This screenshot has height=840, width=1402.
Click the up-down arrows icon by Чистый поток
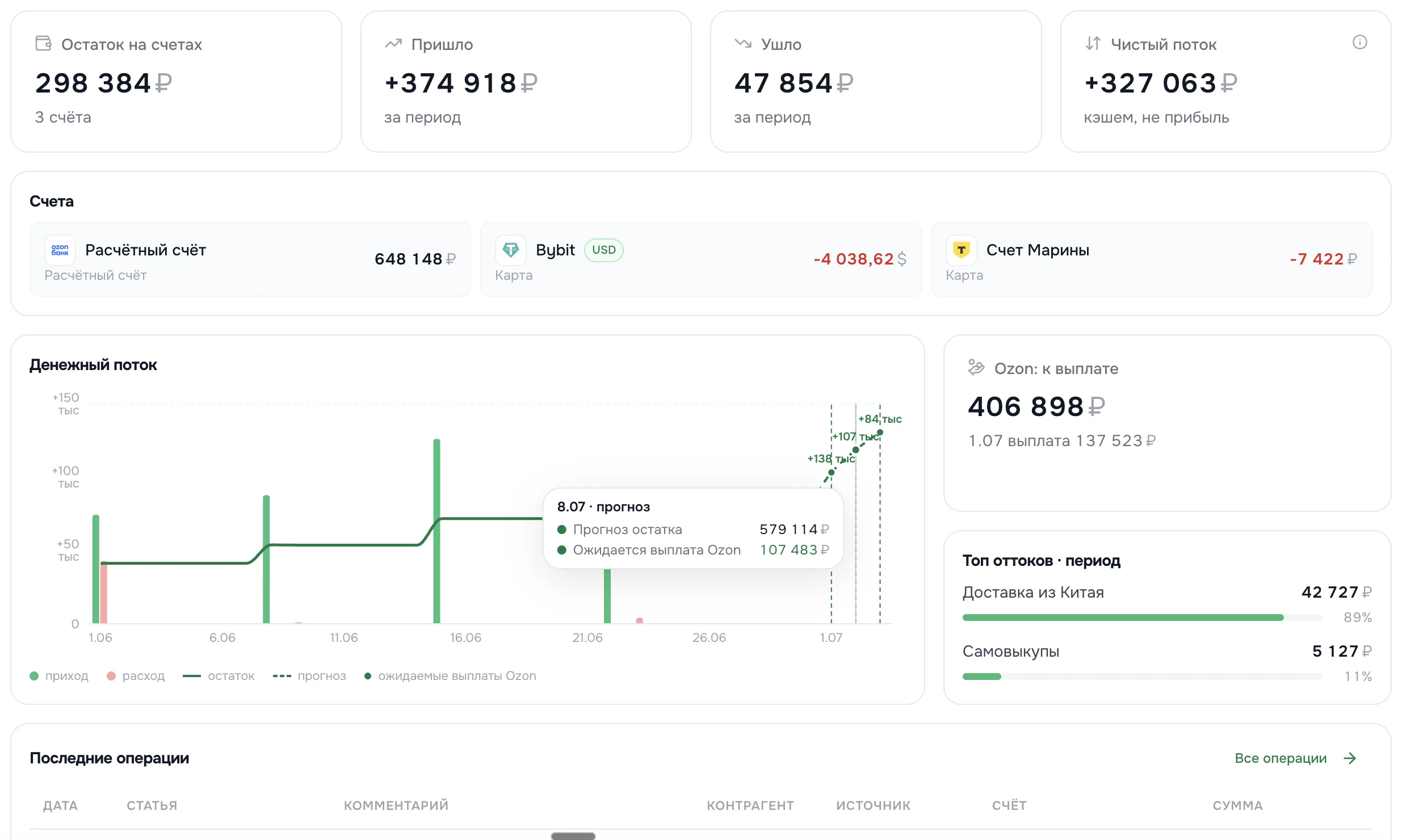click(x=1093, y=44)
